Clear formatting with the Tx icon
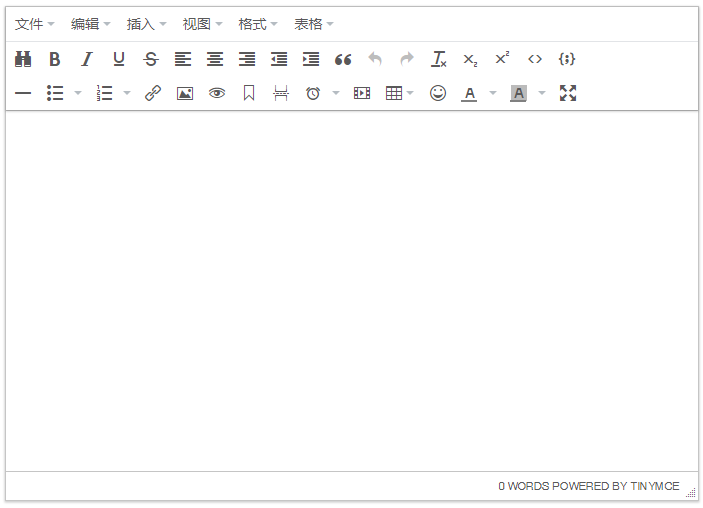The width and height of the screenshot is (703, 508). [x=439, y=59]
